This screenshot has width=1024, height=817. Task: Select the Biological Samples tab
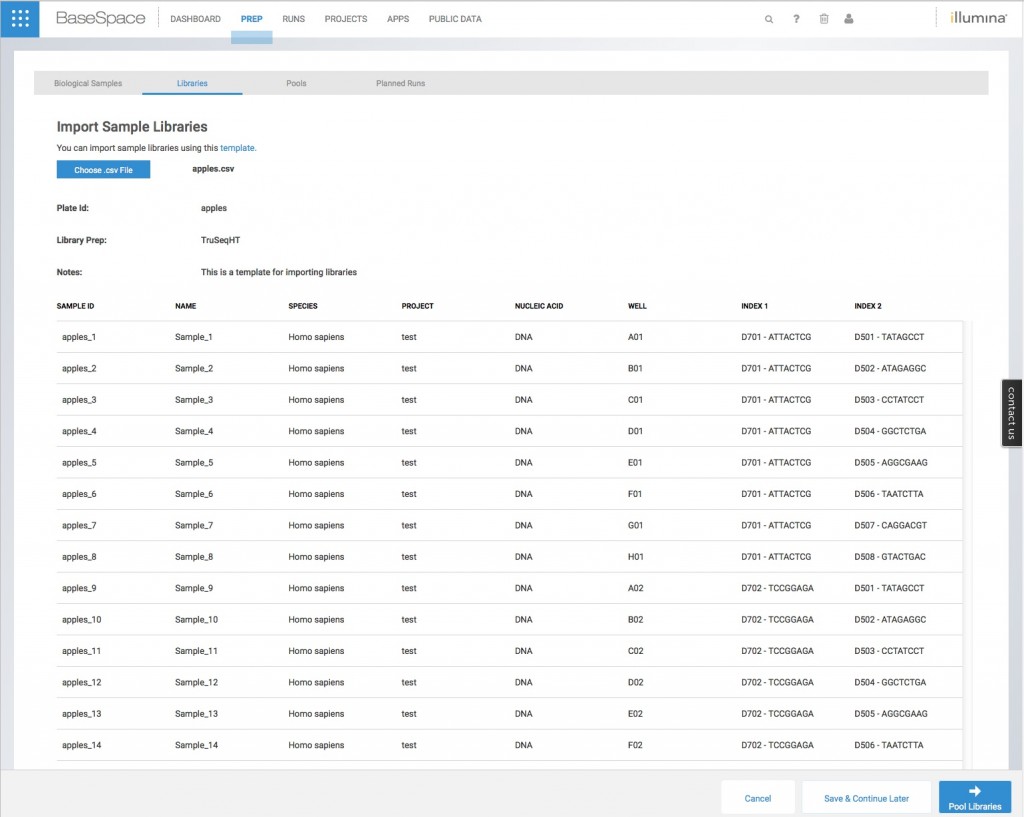[x=88, y=83]
